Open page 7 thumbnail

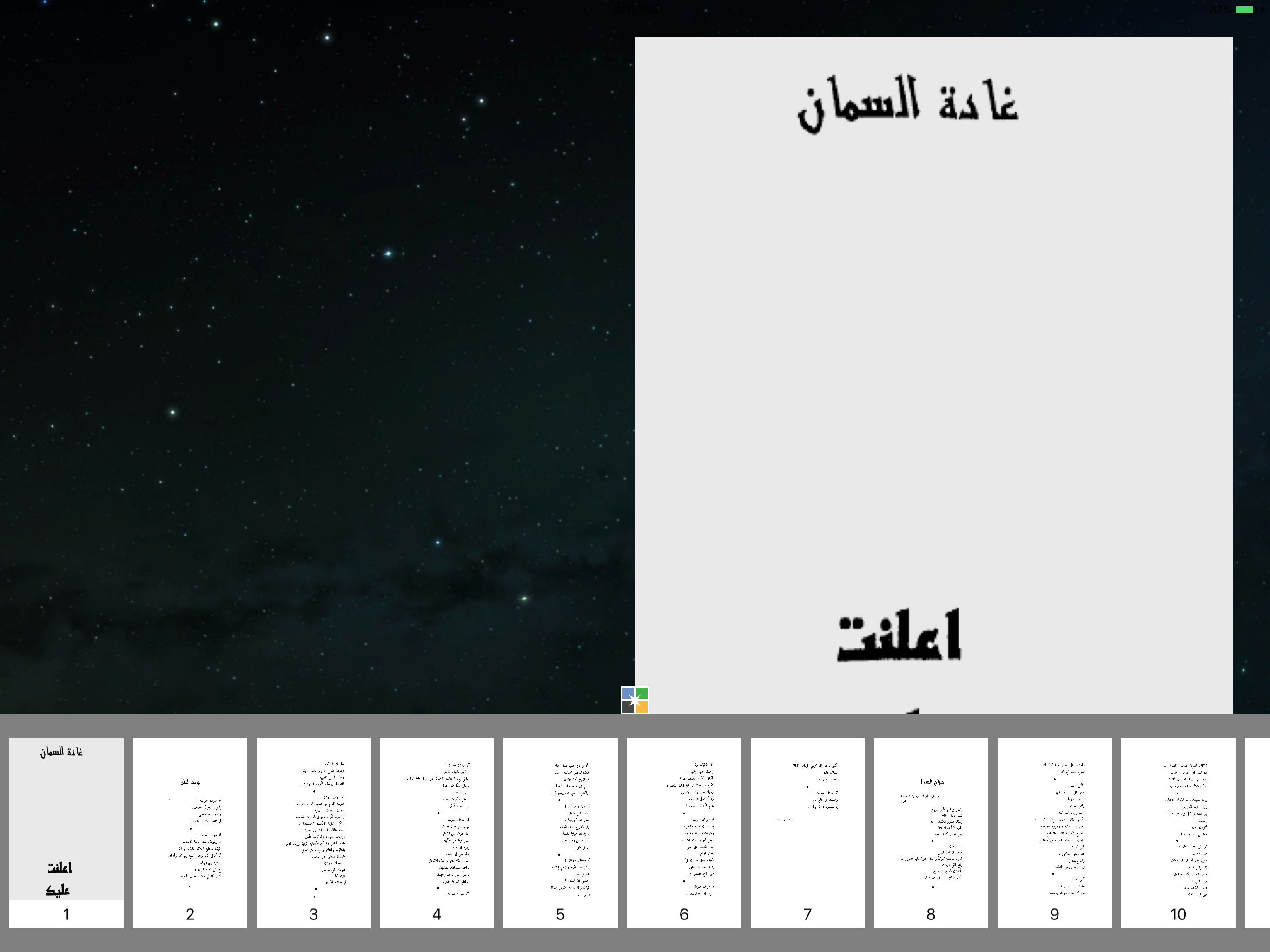(x=808, y=833)
